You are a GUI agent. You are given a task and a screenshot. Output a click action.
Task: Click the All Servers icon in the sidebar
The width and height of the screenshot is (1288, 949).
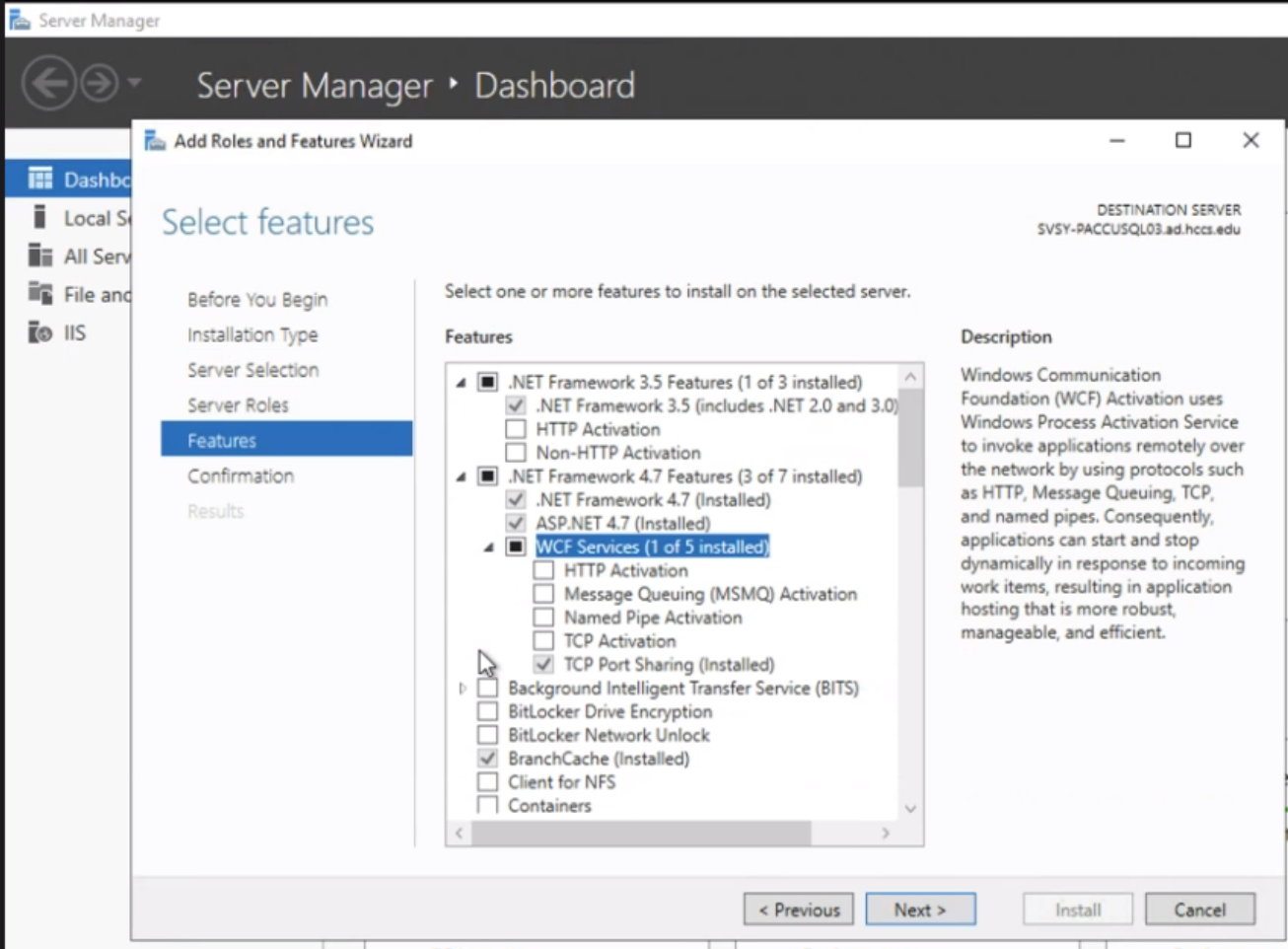[40, 255]
